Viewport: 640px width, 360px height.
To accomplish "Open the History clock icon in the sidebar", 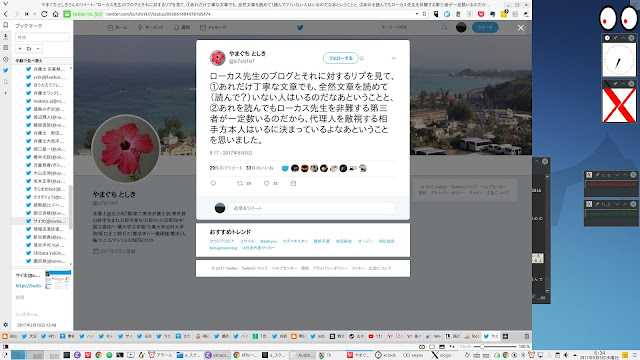I will pyautogui.click(x=5, y=59).
